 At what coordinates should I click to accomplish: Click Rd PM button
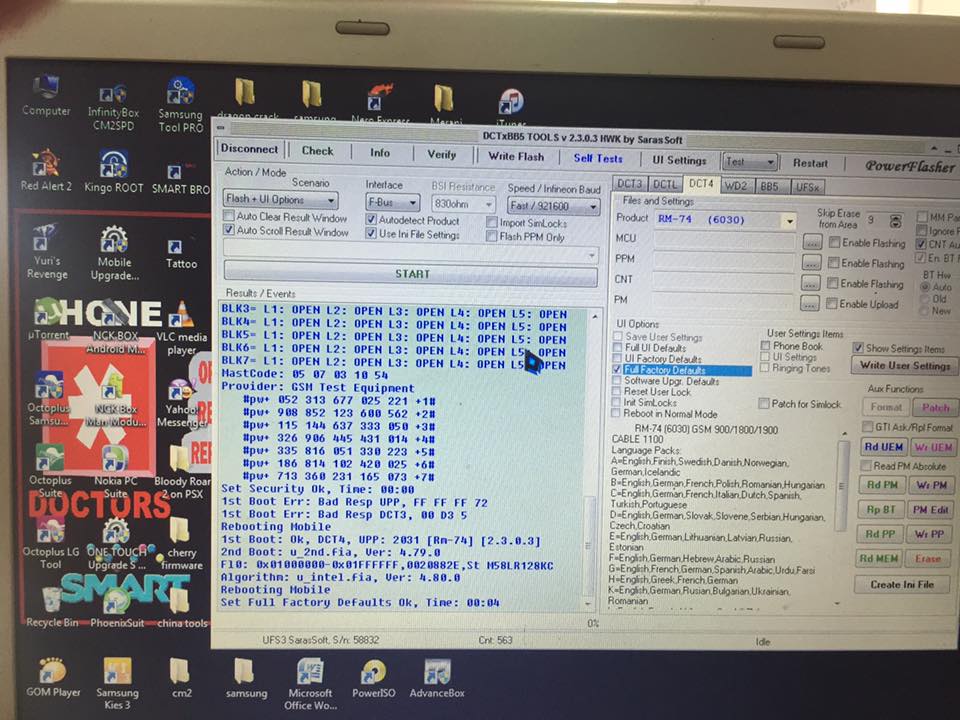[x=882, y=484]
